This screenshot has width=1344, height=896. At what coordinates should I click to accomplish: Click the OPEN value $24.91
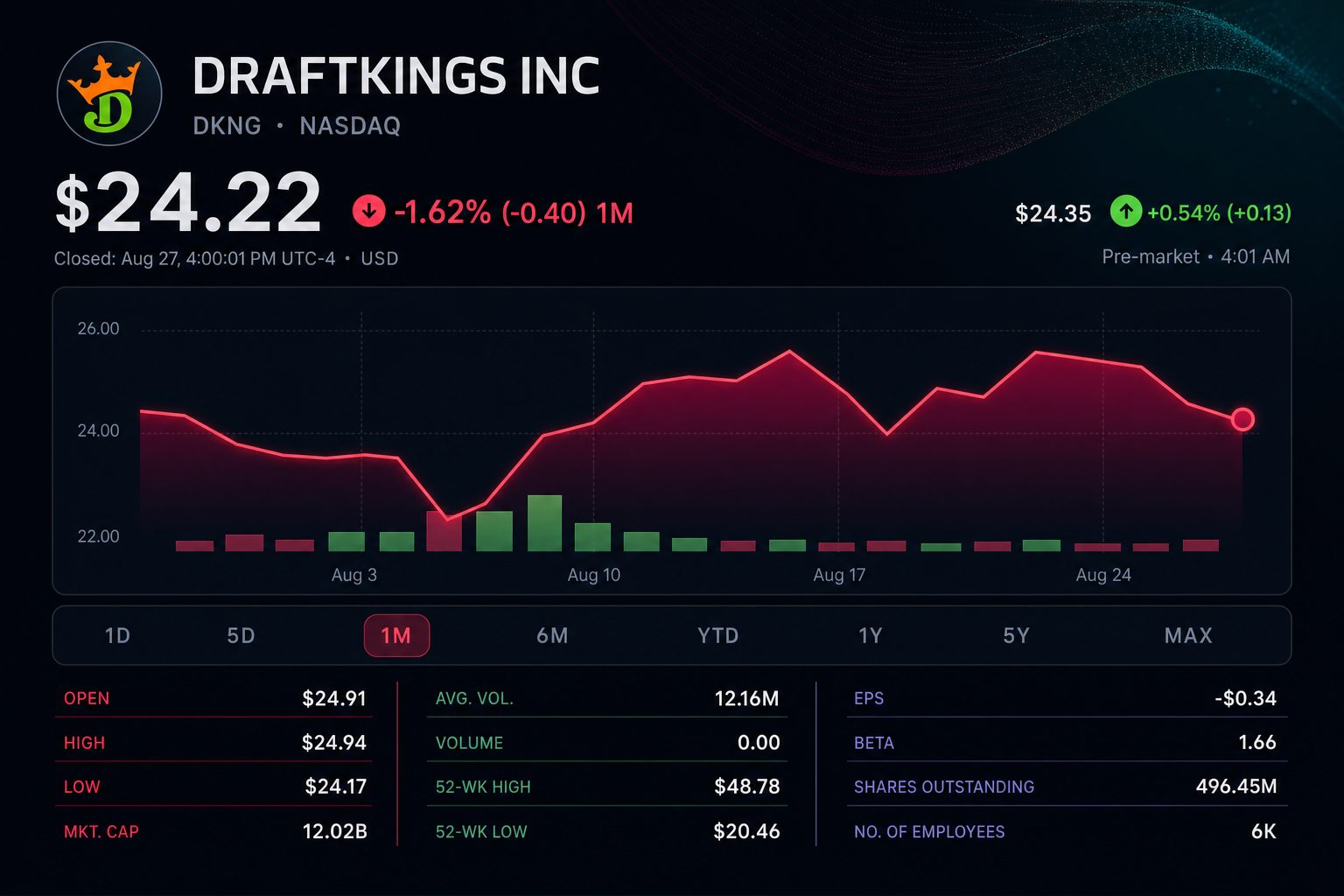tap(334, 698)
